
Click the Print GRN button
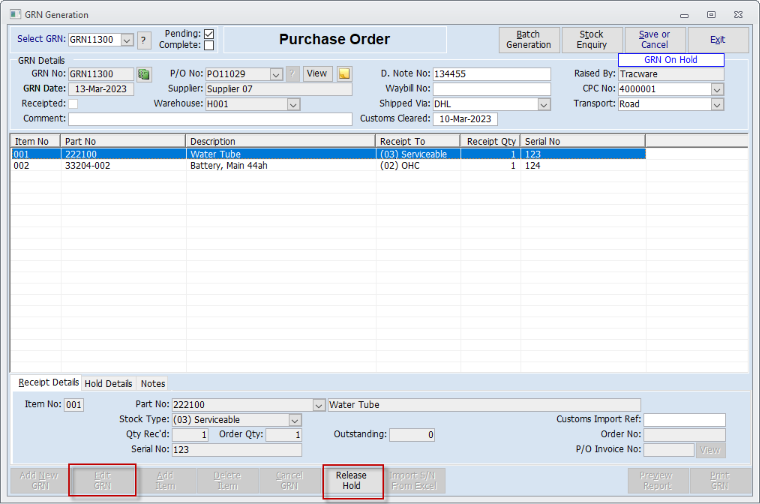tap(720, 481)
